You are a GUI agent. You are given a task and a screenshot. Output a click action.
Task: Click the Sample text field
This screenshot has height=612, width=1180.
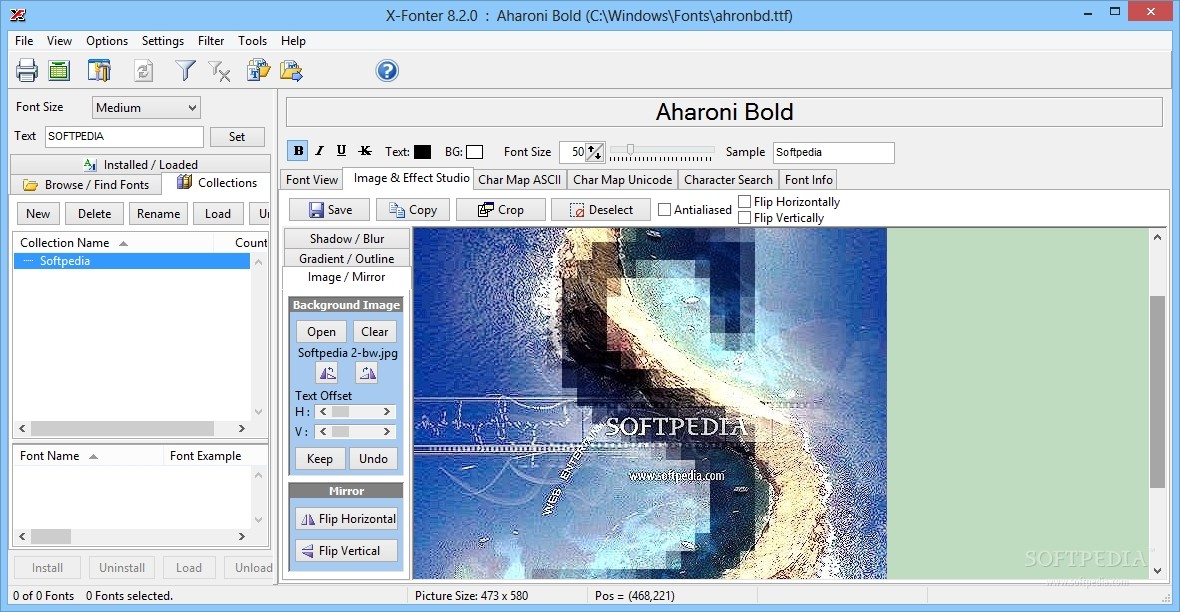834,152
